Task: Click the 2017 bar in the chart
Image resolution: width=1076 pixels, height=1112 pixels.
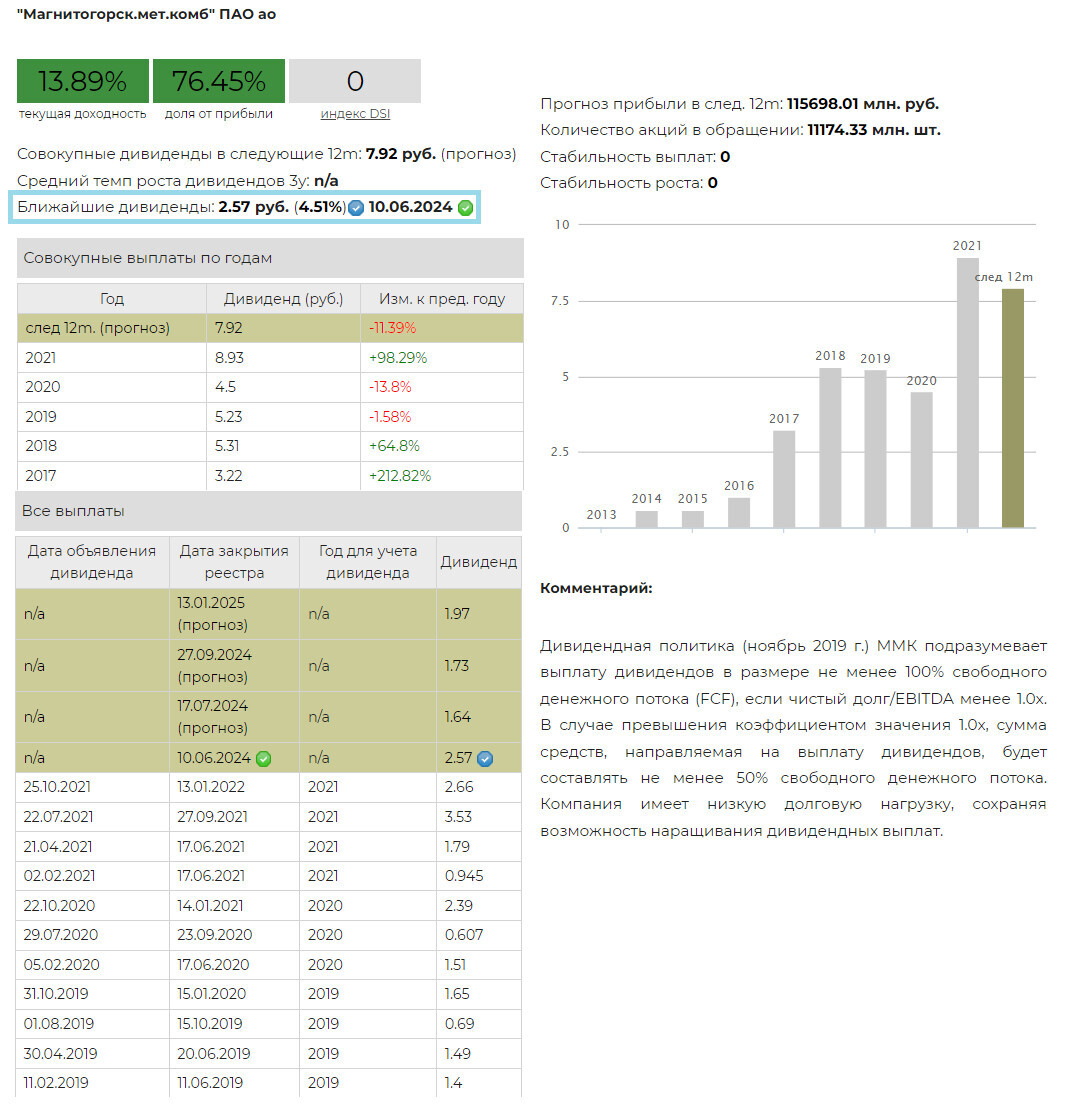Action: click(x=784, y=478)
